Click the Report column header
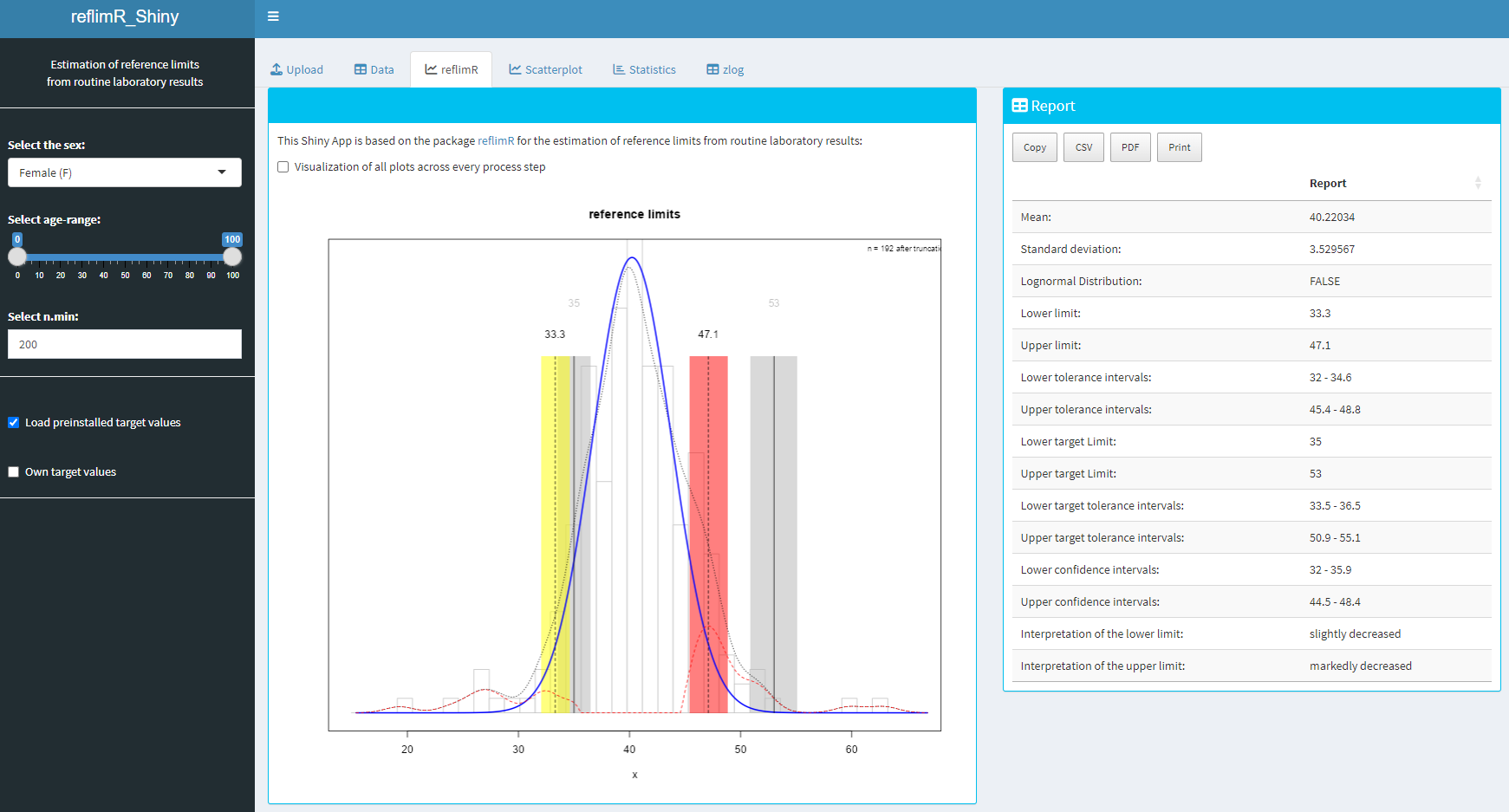 point(1327,183)
